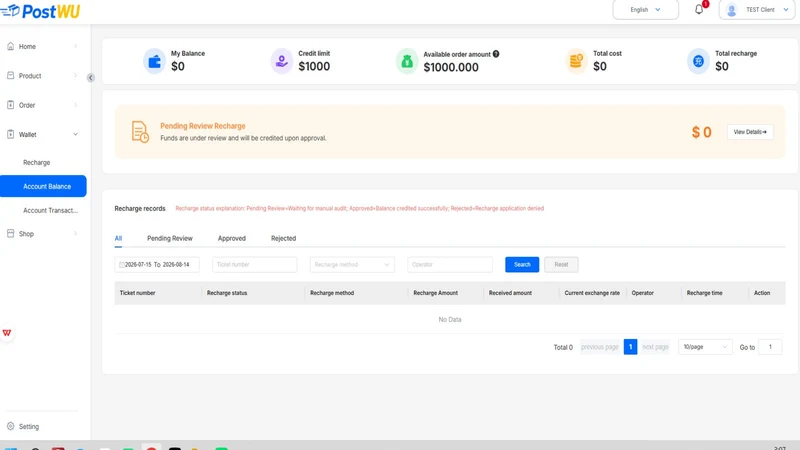The width and height of the screenshot is (800, 450).
Task: Click the Total cost coins icon
Action: point(576,61)
